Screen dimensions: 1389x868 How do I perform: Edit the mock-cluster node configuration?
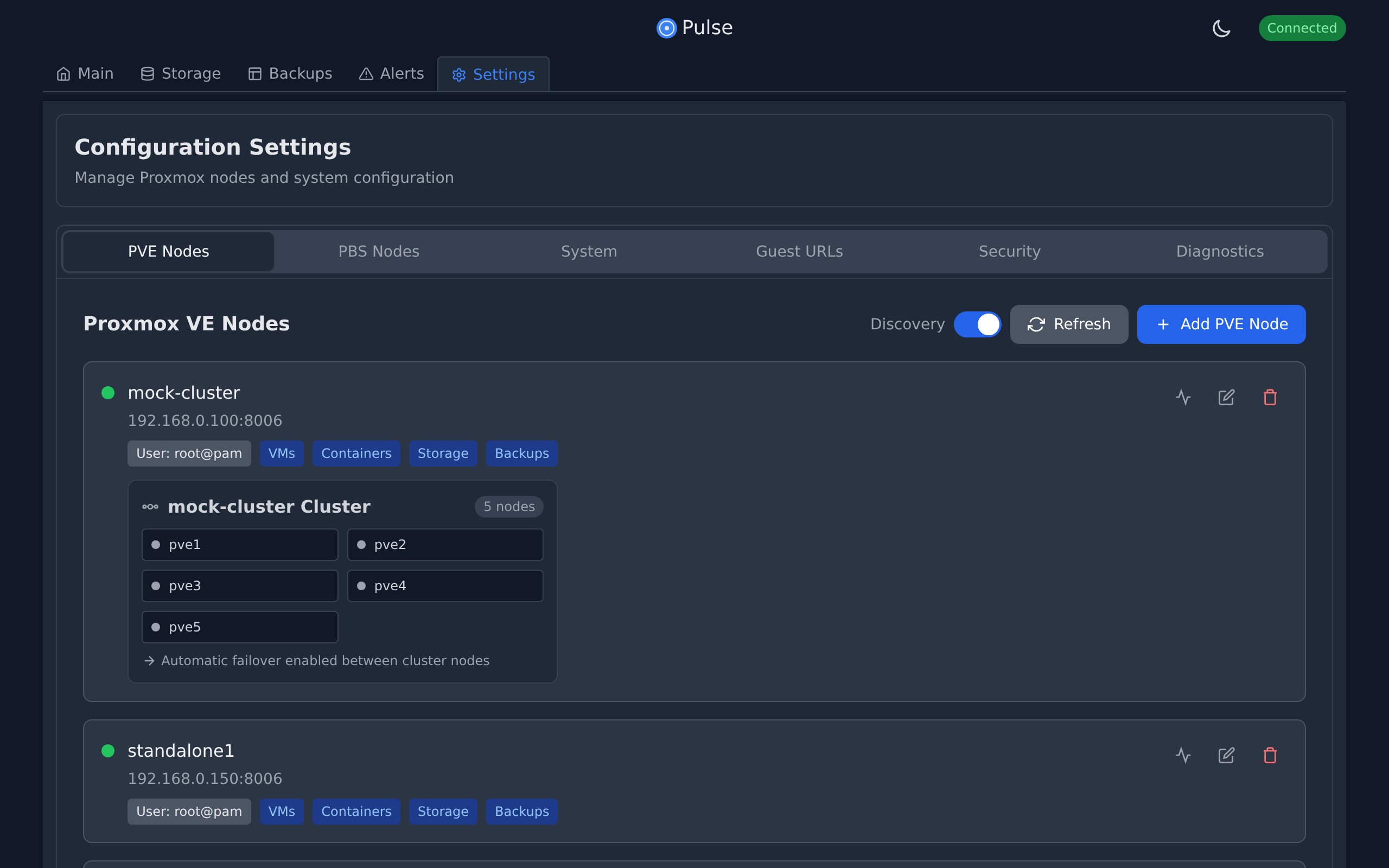pyautogui.click(x=1226, y=397)
